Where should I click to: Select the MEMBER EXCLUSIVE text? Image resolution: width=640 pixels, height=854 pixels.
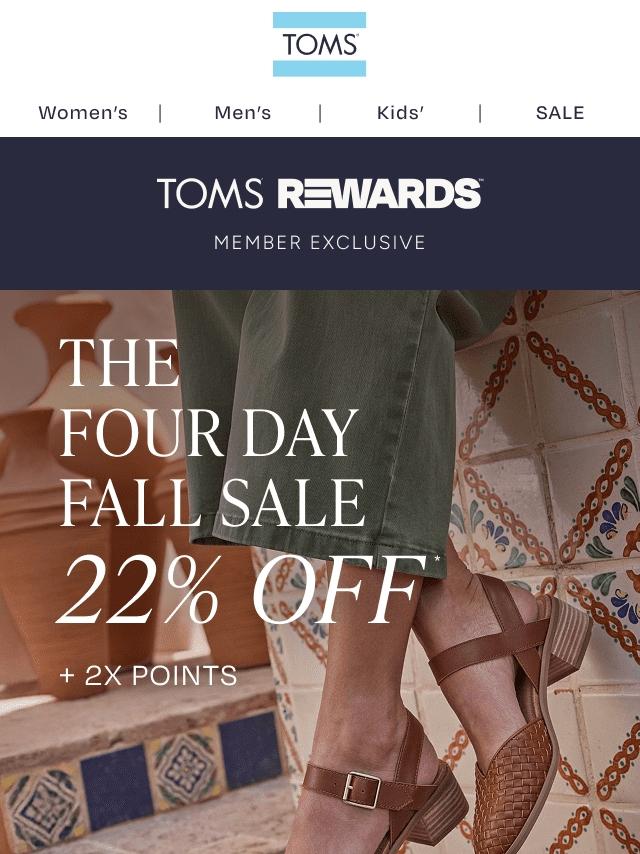320,242
